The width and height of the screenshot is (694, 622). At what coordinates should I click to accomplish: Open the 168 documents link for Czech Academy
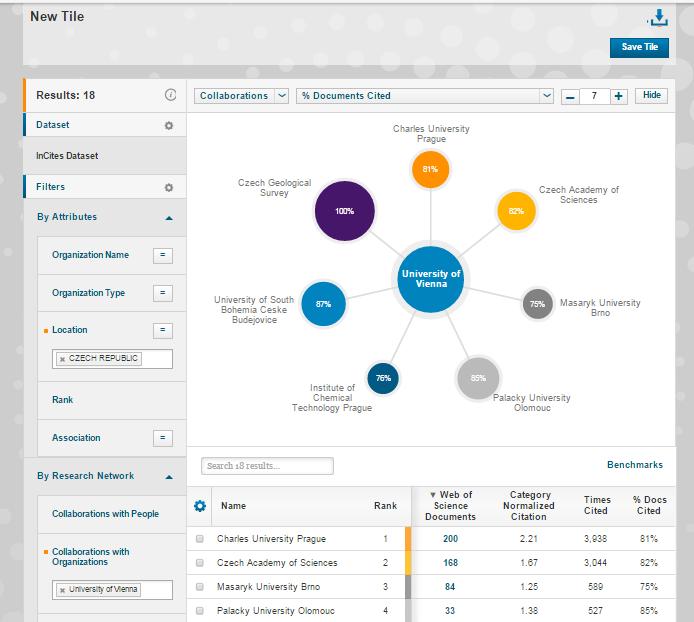[x=450, y=563]
